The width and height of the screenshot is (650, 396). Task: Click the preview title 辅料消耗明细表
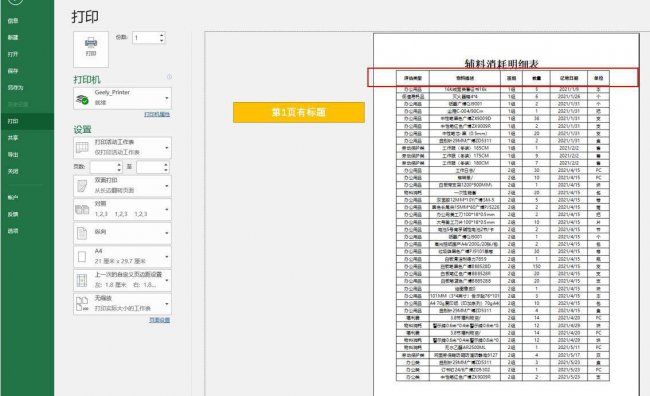pyautogui.click(x=502, y=63)
